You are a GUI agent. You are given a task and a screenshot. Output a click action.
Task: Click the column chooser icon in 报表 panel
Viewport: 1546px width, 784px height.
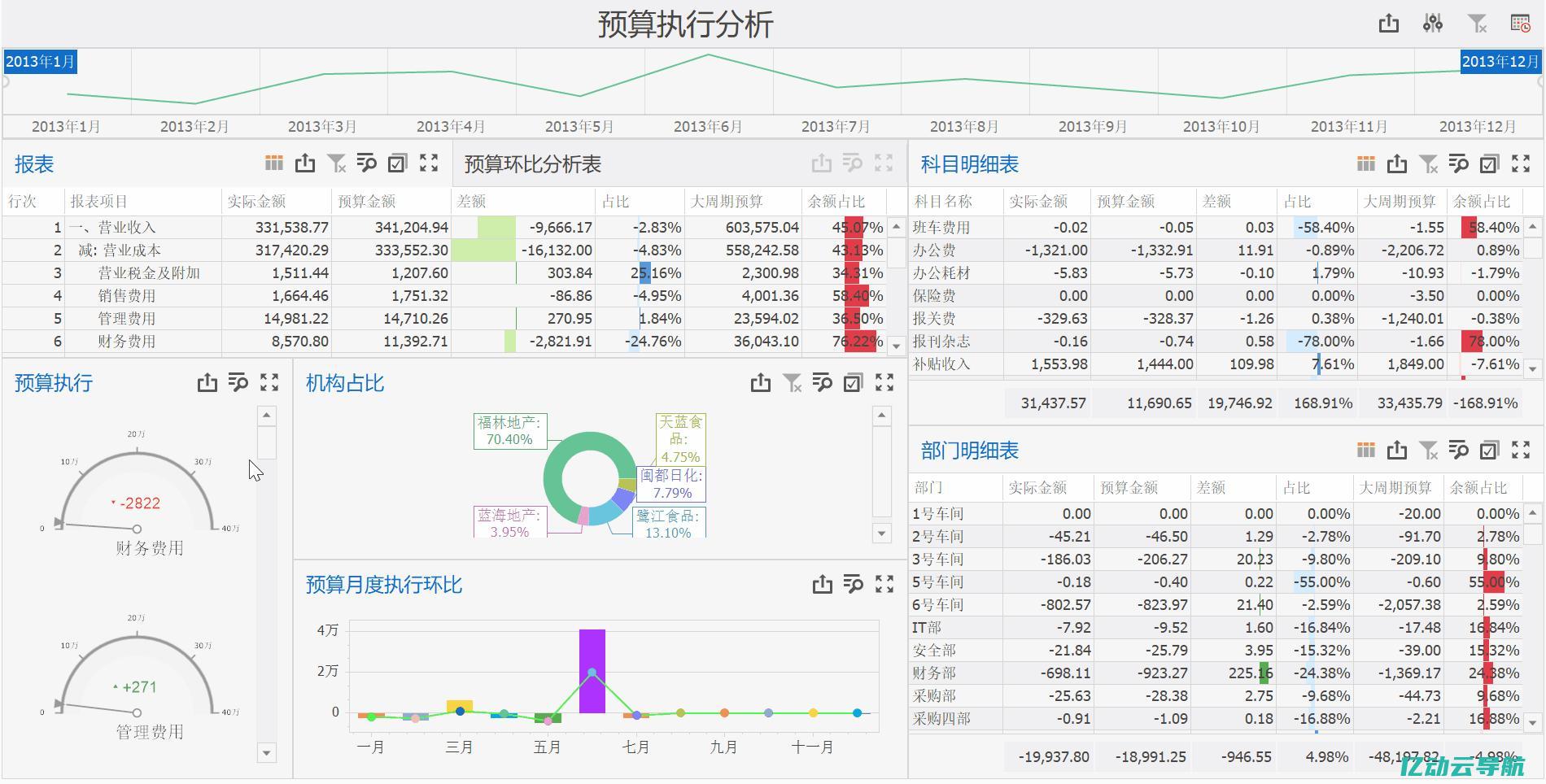pyautogui.click(x=274, y=163)
